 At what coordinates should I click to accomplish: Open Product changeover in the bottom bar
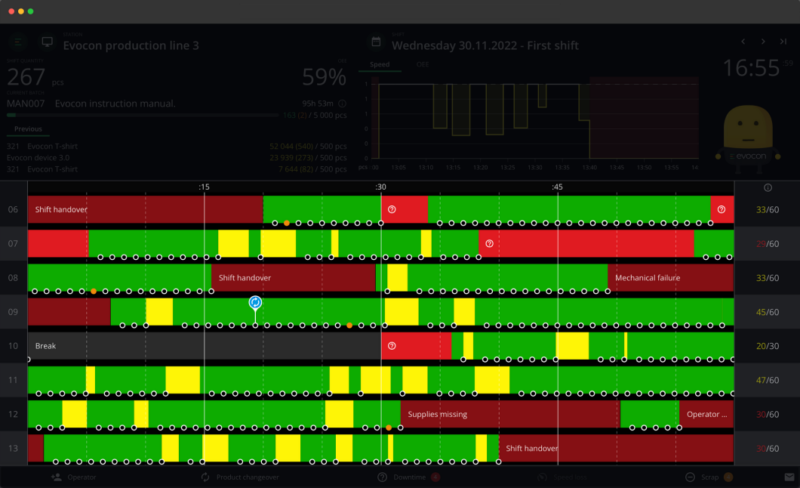tap(240, 477)
